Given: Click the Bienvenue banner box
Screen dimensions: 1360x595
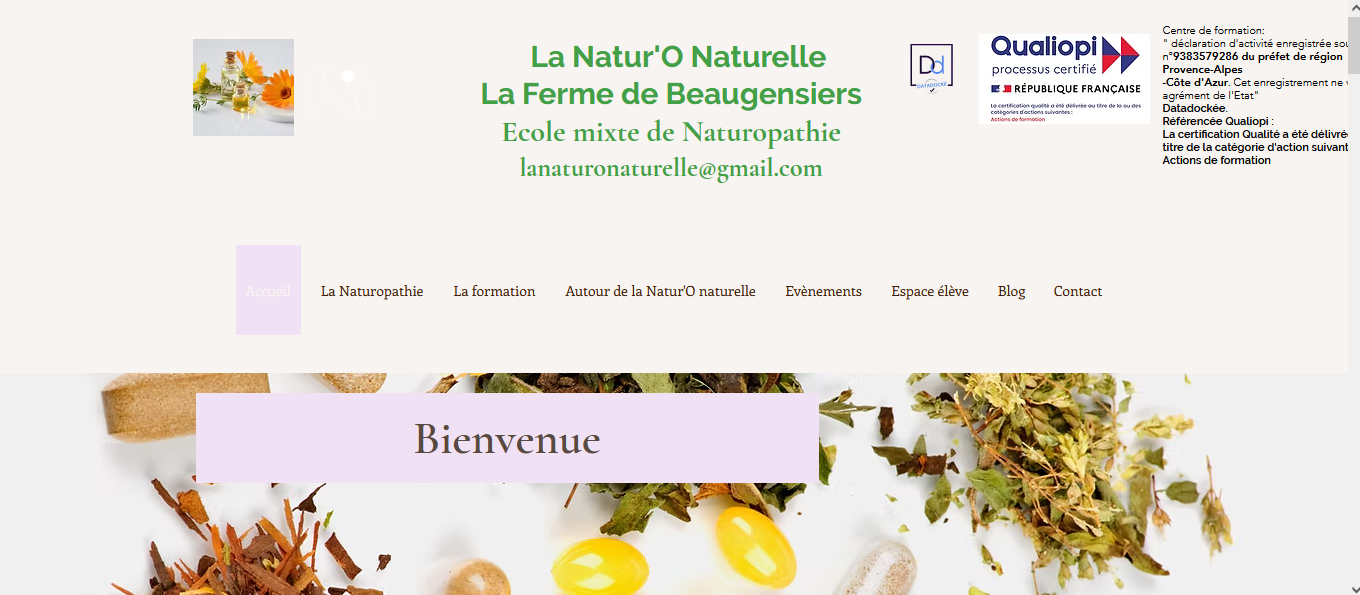Looking at the screenshot, I should pyautogui.click(x=507, y=438).
